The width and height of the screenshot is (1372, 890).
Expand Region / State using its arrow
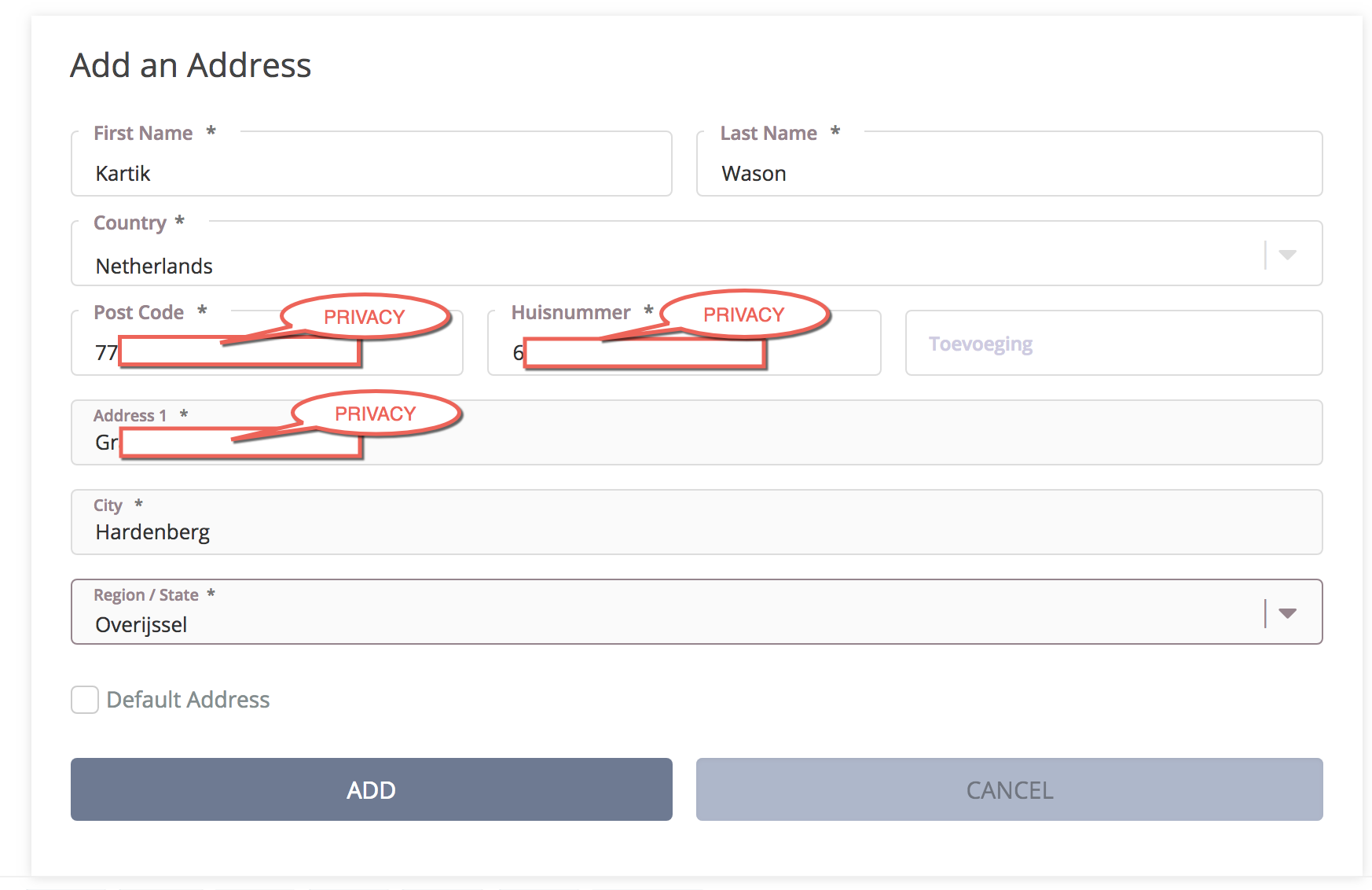(1287, 613)
